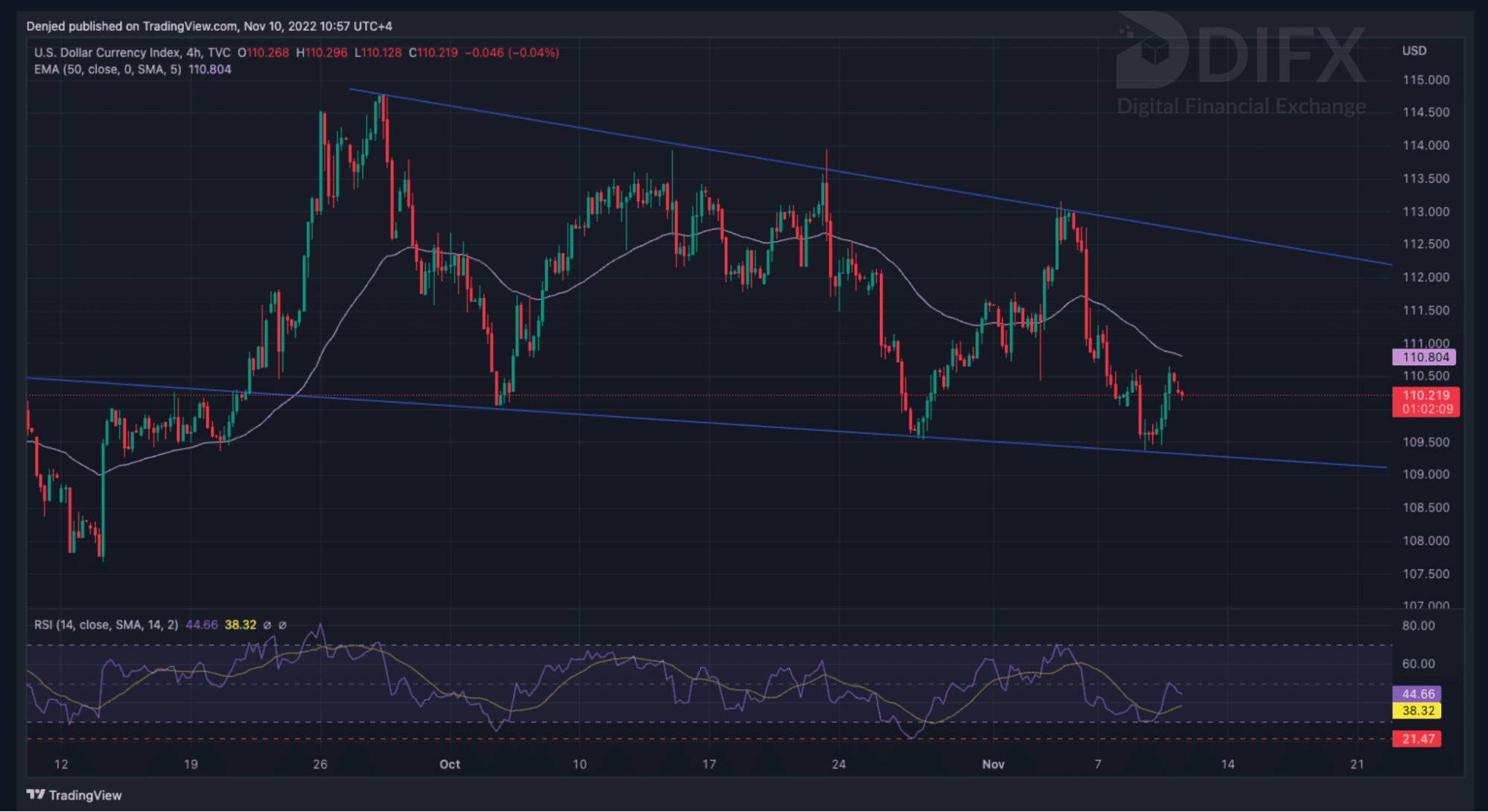
Task: Click the 115.000 price axis label
Action: coord(1425,80)
